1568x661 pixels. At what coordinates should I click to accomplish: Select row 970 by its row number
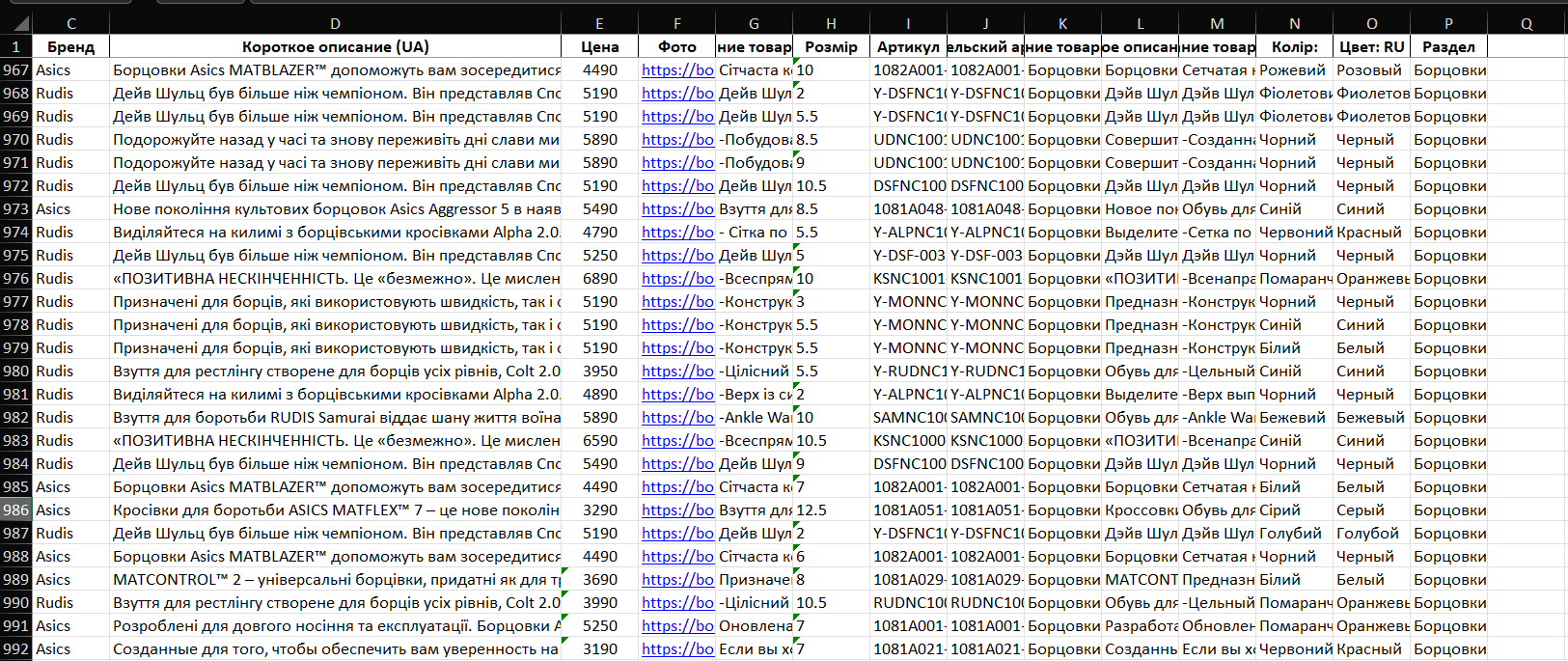point(16,139)
